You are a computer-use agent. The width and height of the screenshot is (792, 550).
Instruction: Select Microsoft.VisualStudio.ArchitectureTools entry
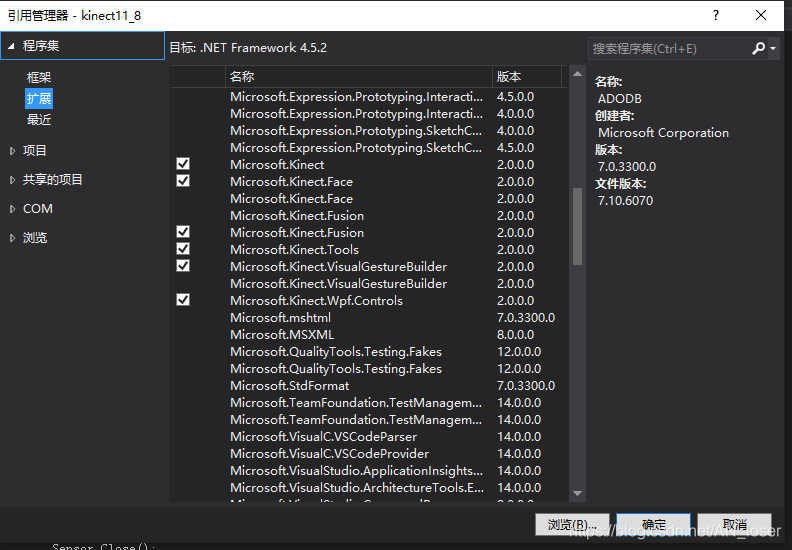(369, 488)
